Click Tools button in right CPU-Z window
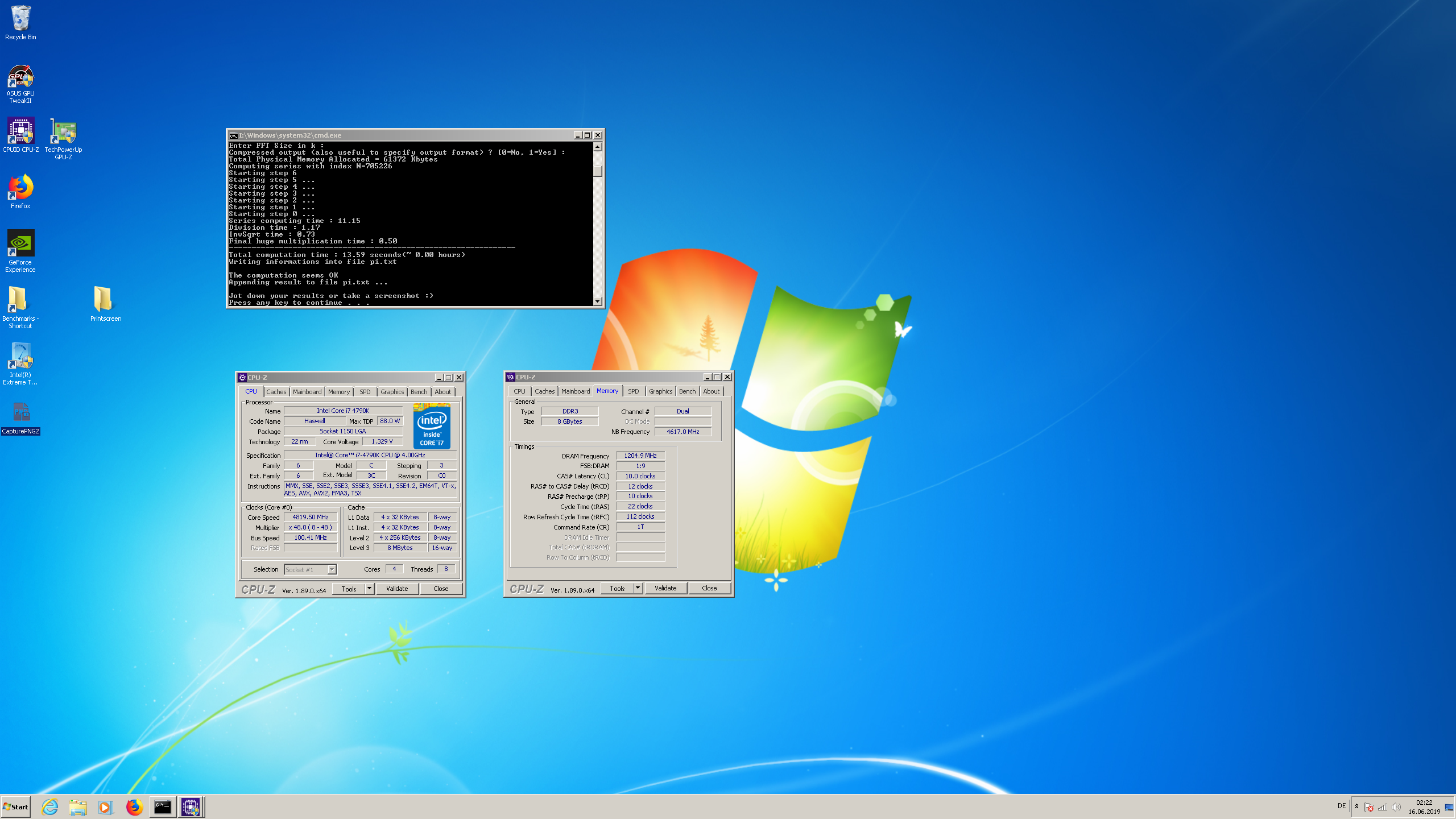This screenshot has height=819, width=1456. 617,588
